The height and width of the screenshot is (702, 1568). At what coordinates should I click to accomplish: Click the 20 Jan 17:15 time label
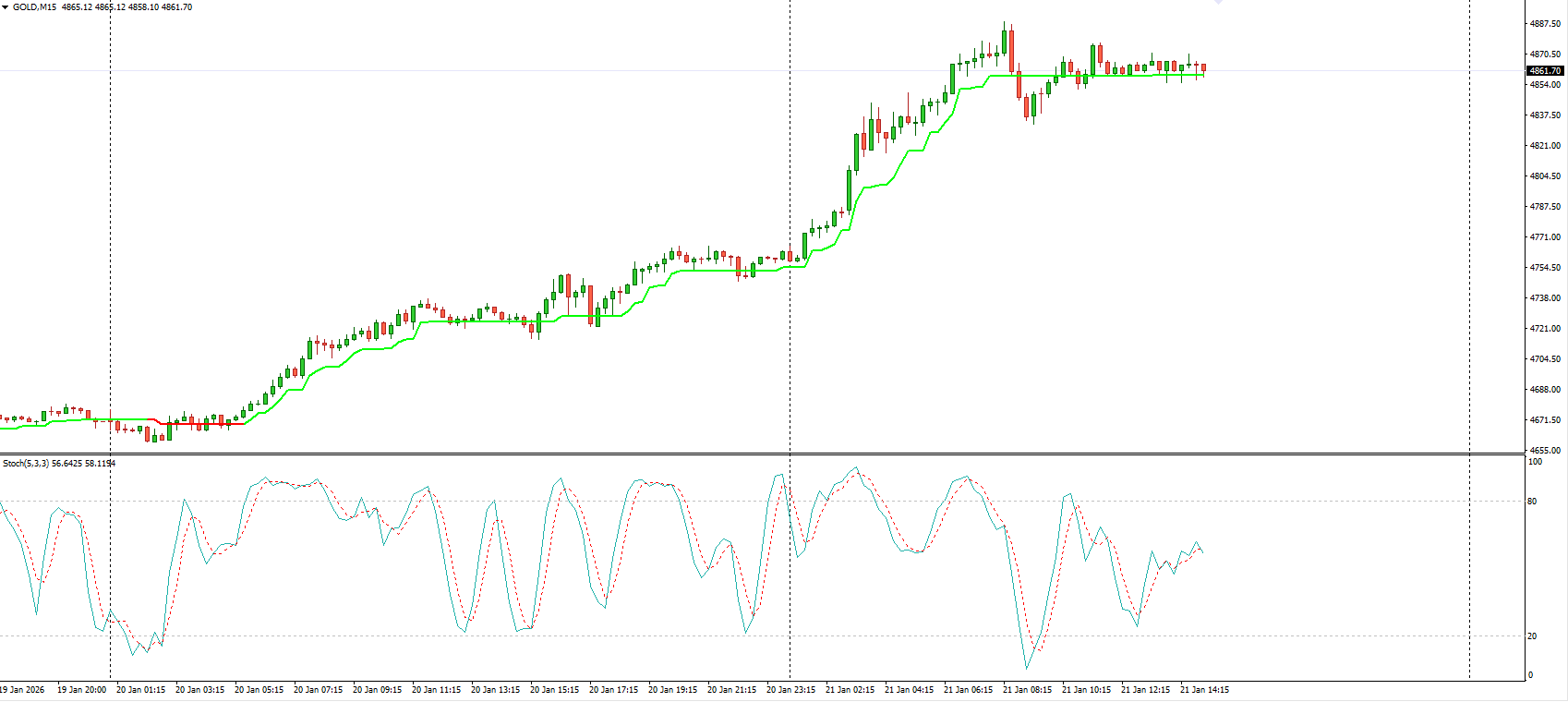coord(613,690)
